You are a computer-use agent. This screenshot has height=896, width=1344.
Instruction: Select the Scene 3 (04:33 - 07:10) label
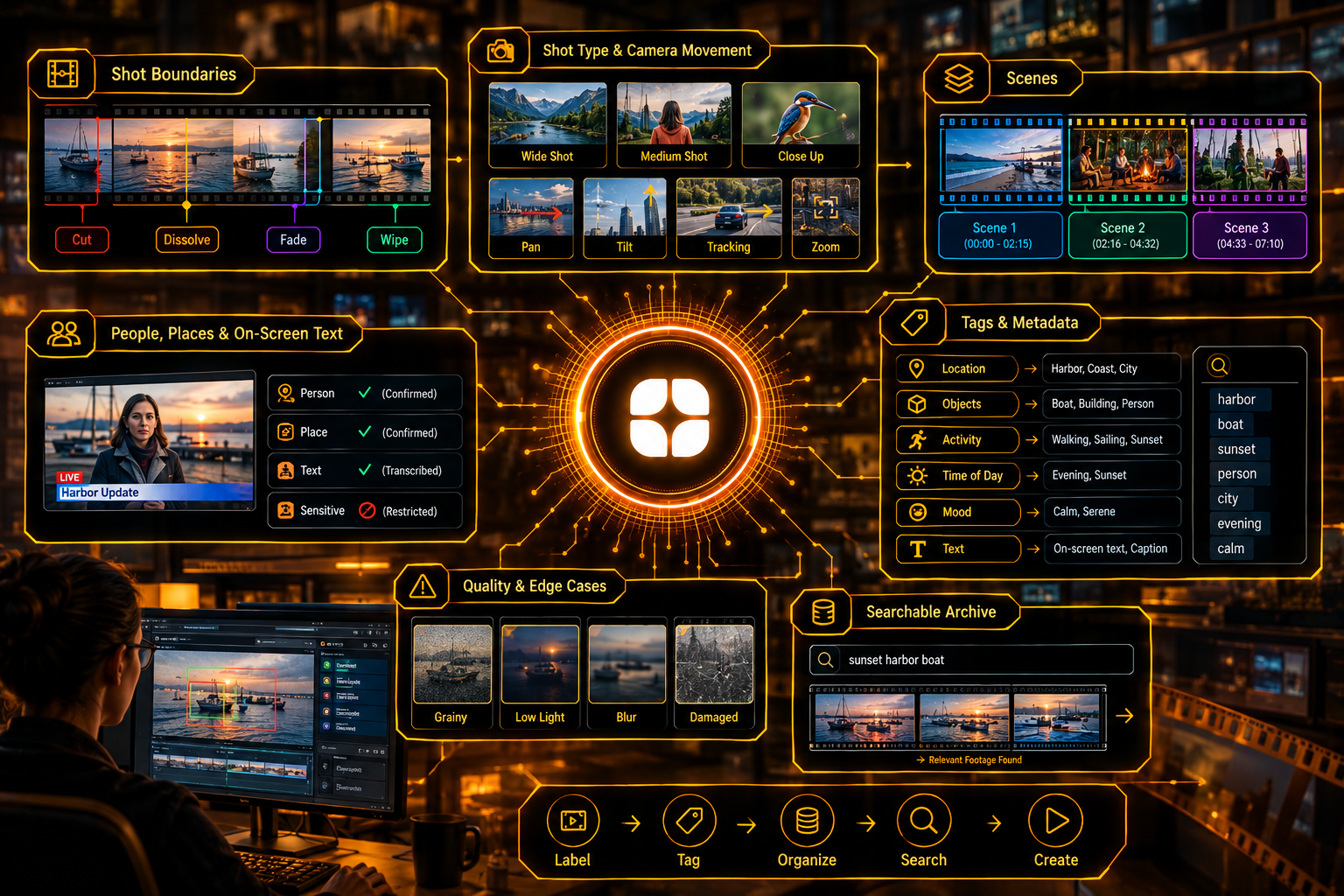(x=1249, y=234)
